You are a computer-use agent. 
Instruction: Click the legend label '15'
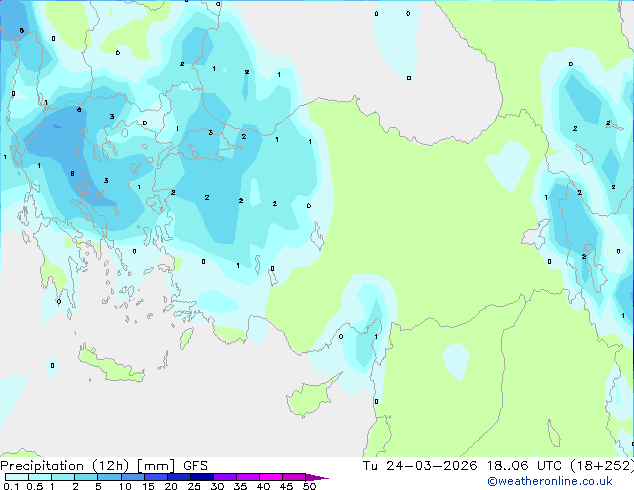148,486
